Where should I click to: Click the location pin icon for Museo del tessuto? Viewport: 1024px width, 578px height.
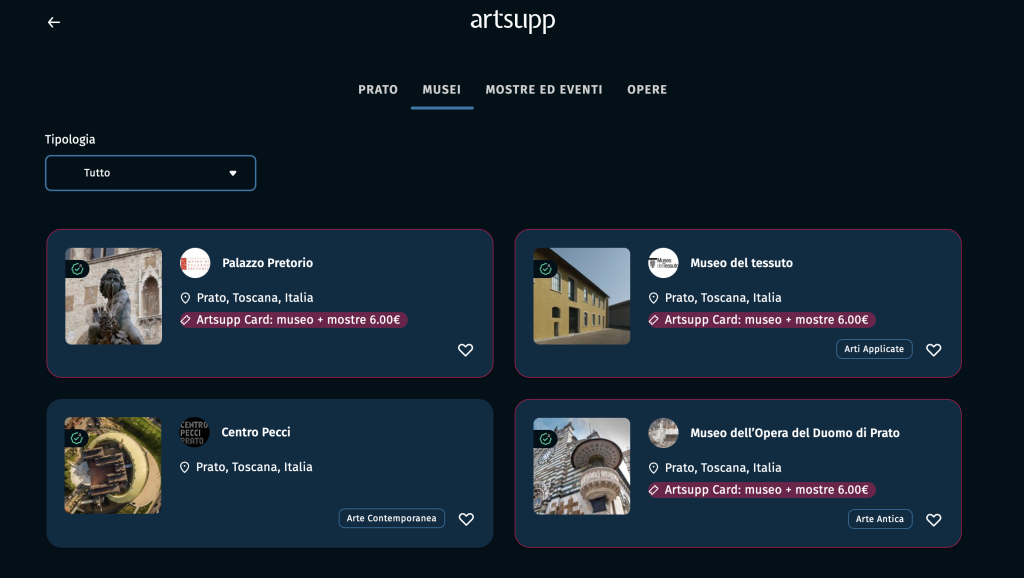(x=654, y=298)
